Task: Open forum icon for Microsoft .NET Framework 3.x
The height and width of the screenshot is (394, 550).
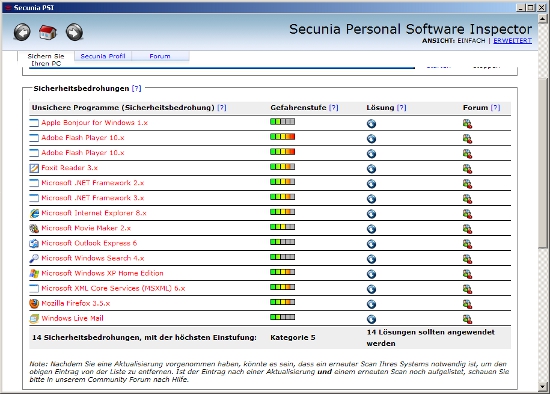Action: tap(467, 199)
